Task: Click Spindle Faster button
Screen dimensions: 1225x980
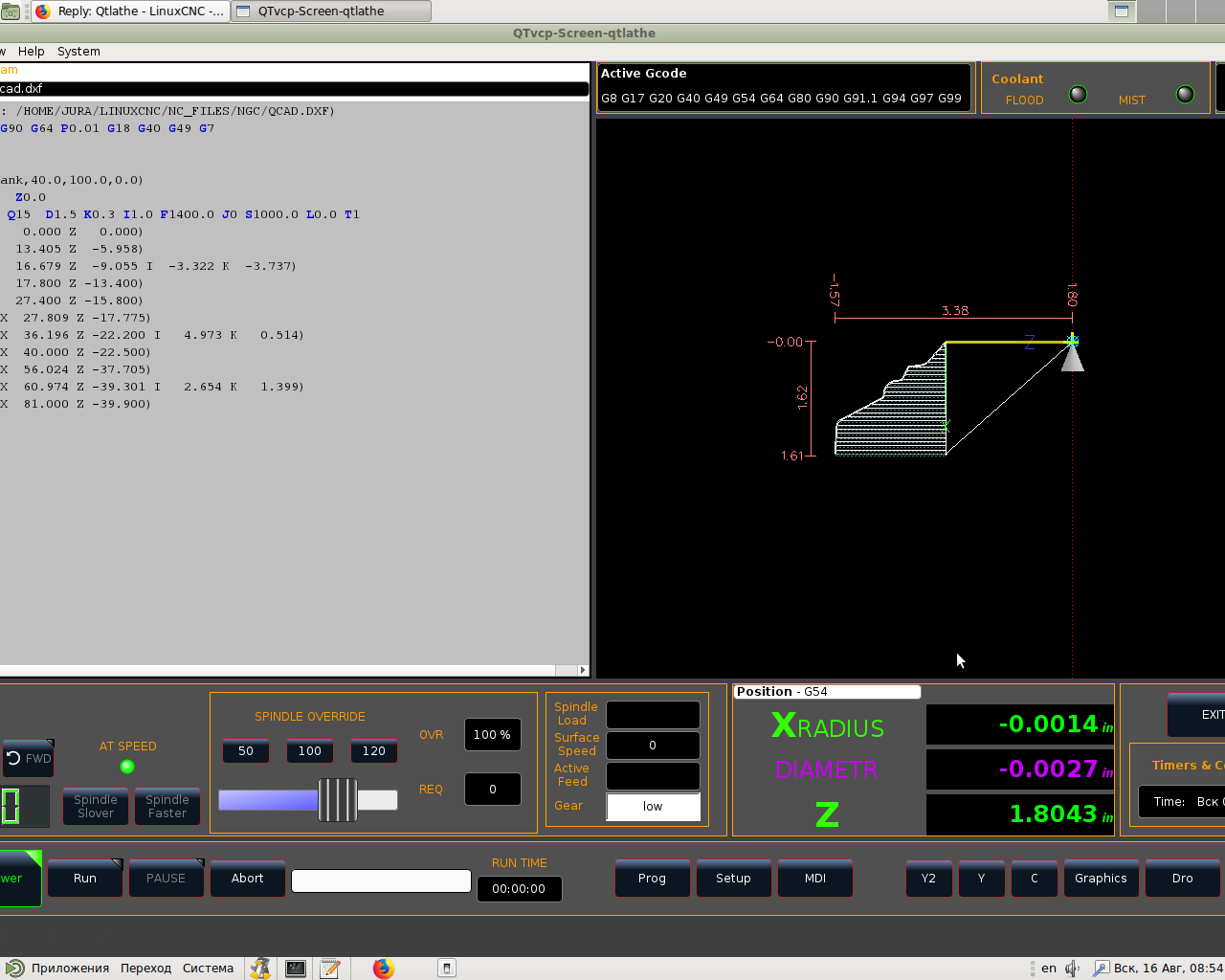Action: pyautogui.click(x=167, y=806)
